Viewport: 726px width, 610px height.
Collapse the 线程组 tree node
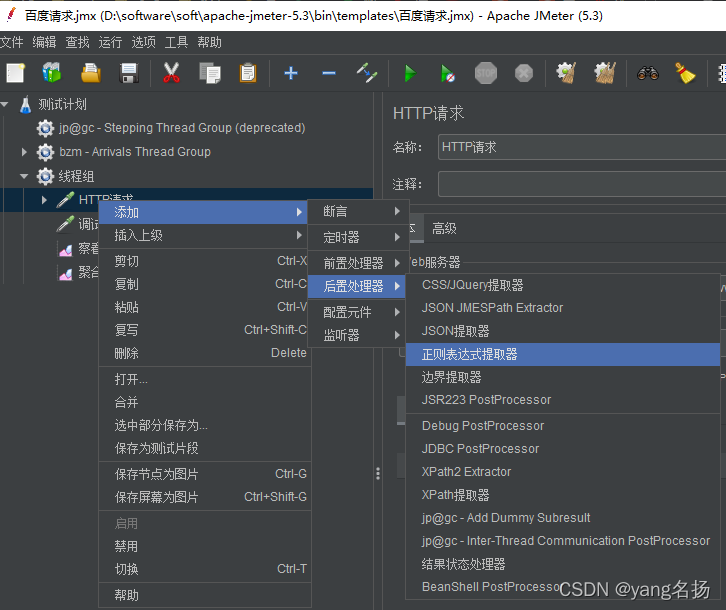point(25,176)
